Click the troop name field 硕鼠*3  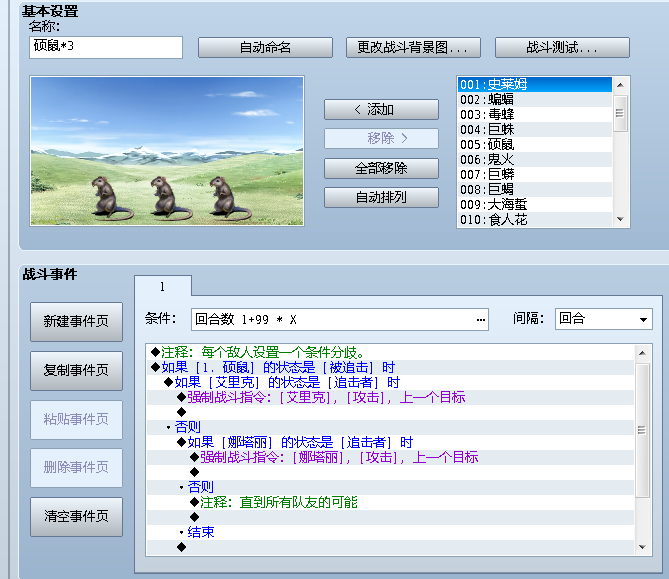(106, 47)
